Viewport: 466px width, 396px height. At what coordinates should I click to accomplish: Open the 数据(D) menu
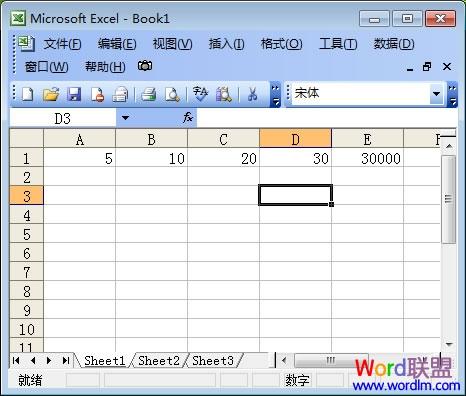pos(394,44)
